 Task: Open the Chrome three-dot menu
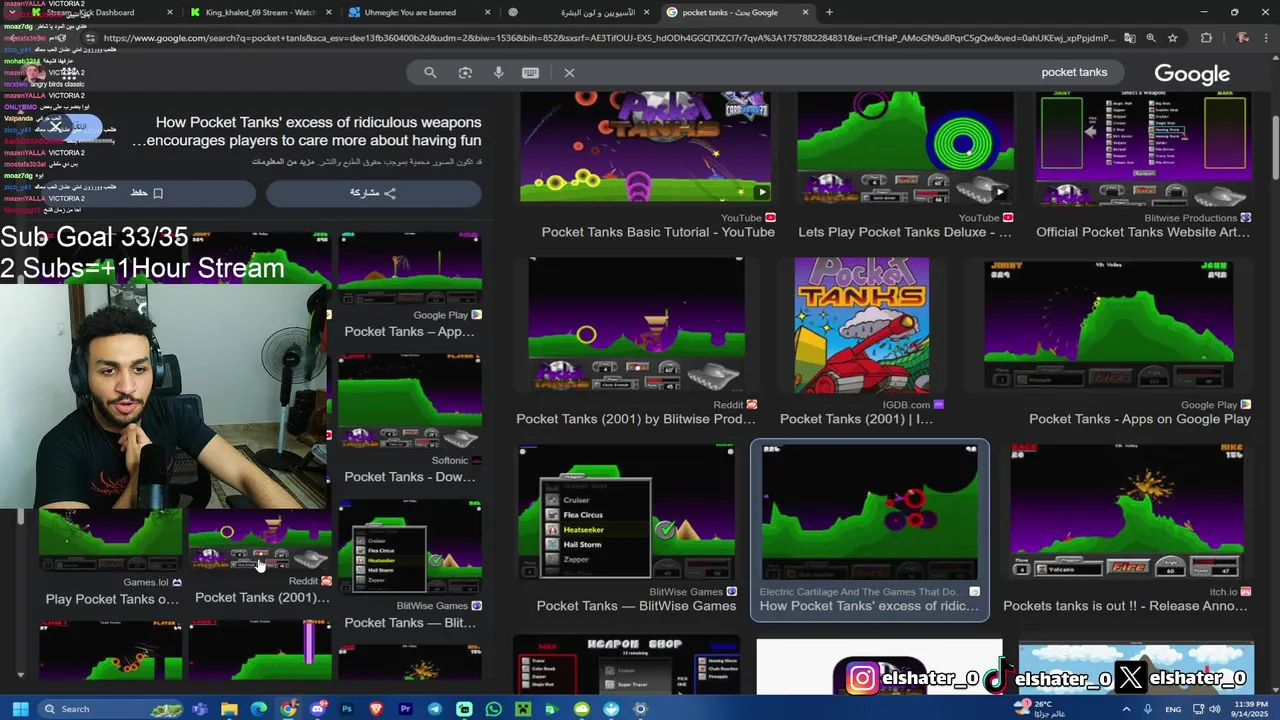(1267, 38)
